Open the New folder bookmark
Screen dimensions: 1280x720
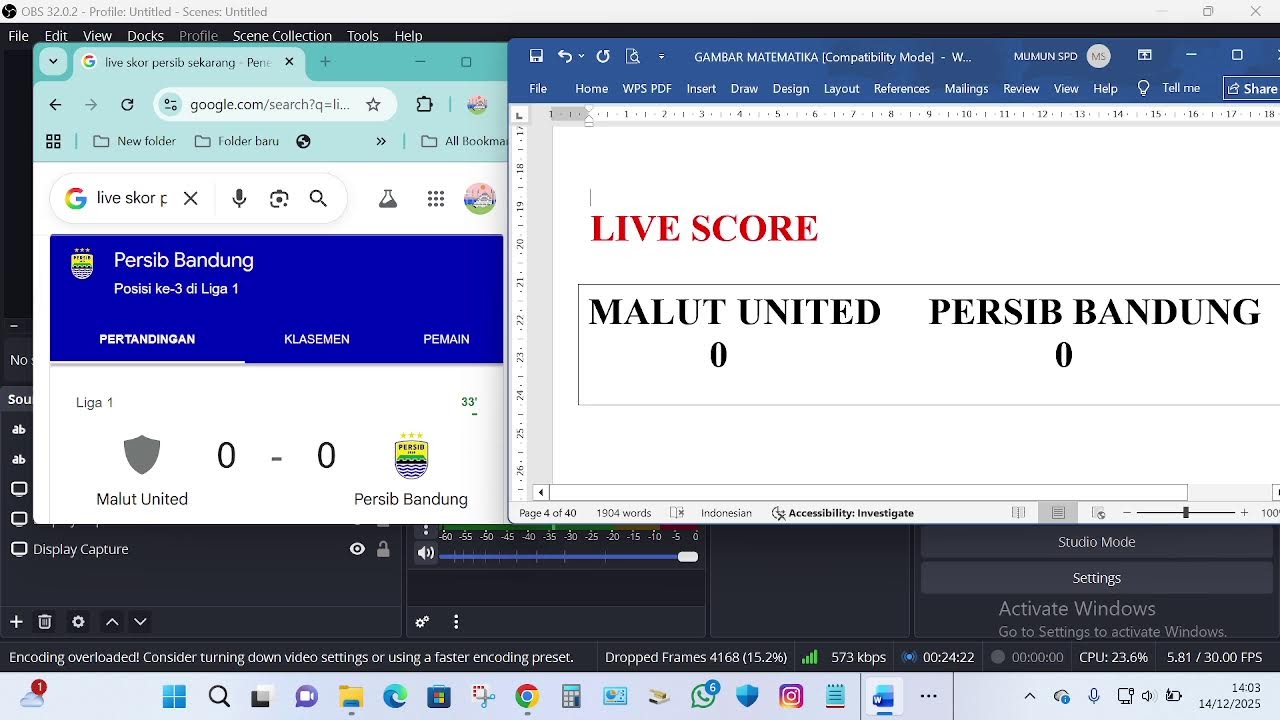134,141
